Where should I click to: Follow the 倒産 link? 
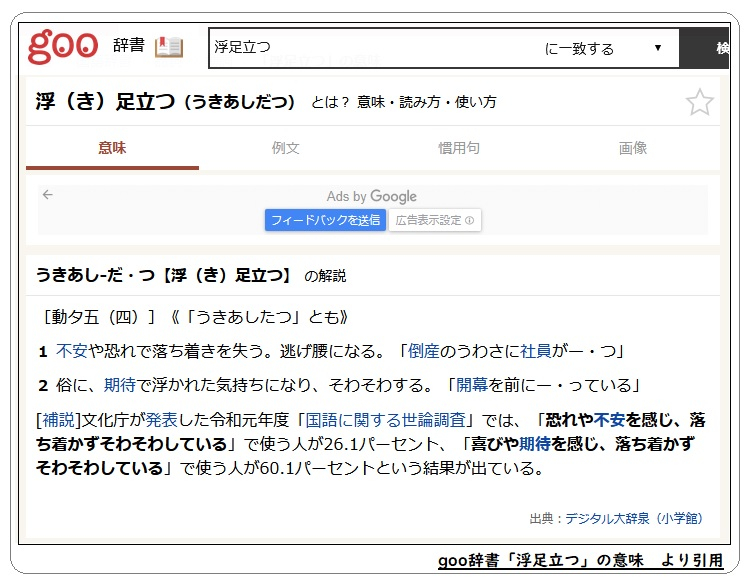tap(424, 351)
